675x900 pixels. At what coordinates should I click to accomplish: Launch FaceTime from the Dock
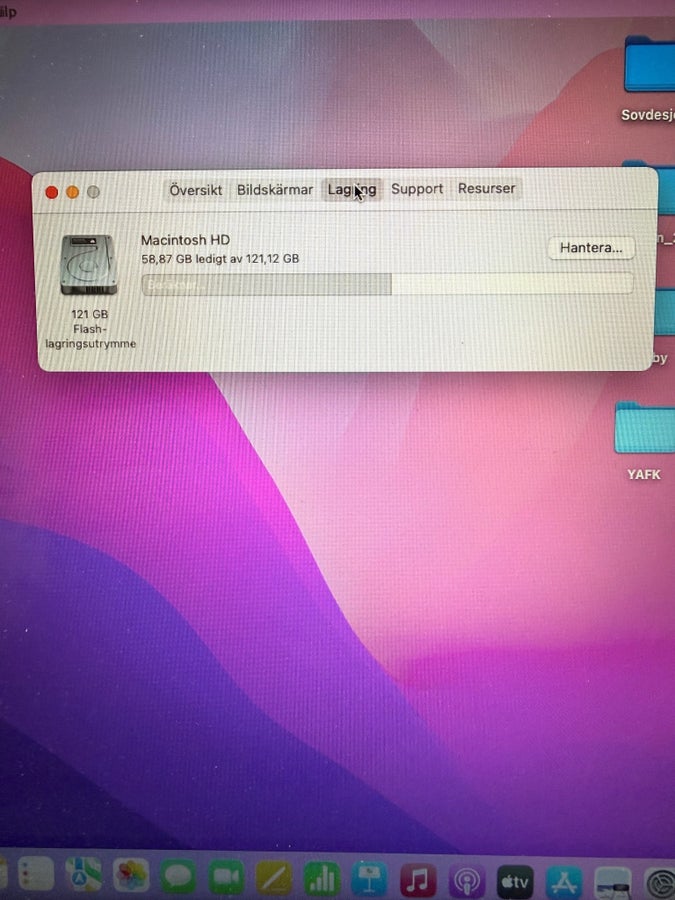pos(226,877)
